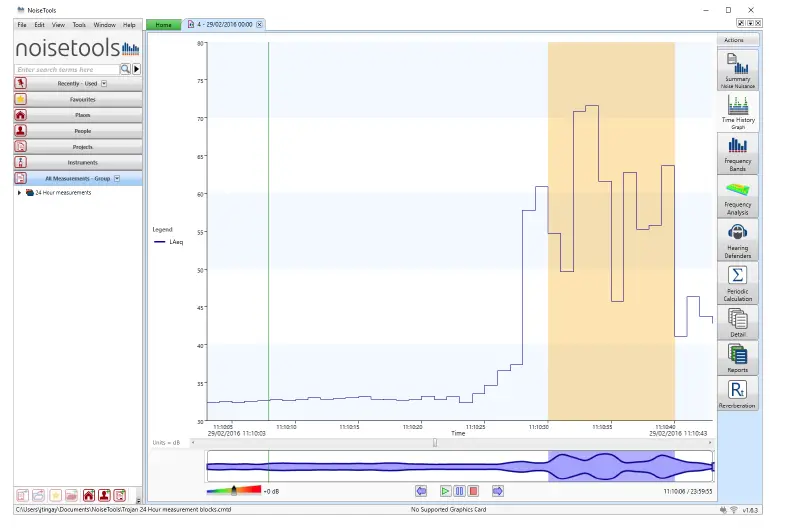Click the search magnifier icon
The width and height of the screenshot is (791, 532).
[x=125, y=69]
